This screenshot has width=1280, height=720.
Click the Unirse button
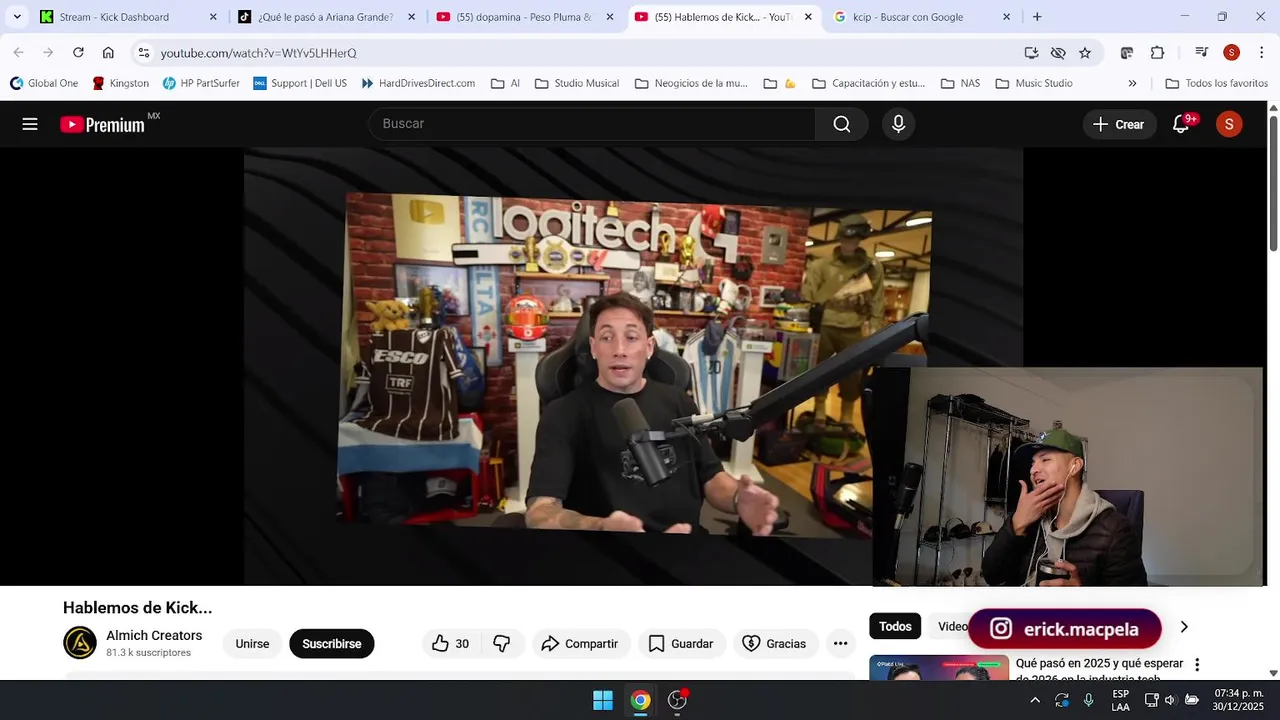tap(252, 644)
